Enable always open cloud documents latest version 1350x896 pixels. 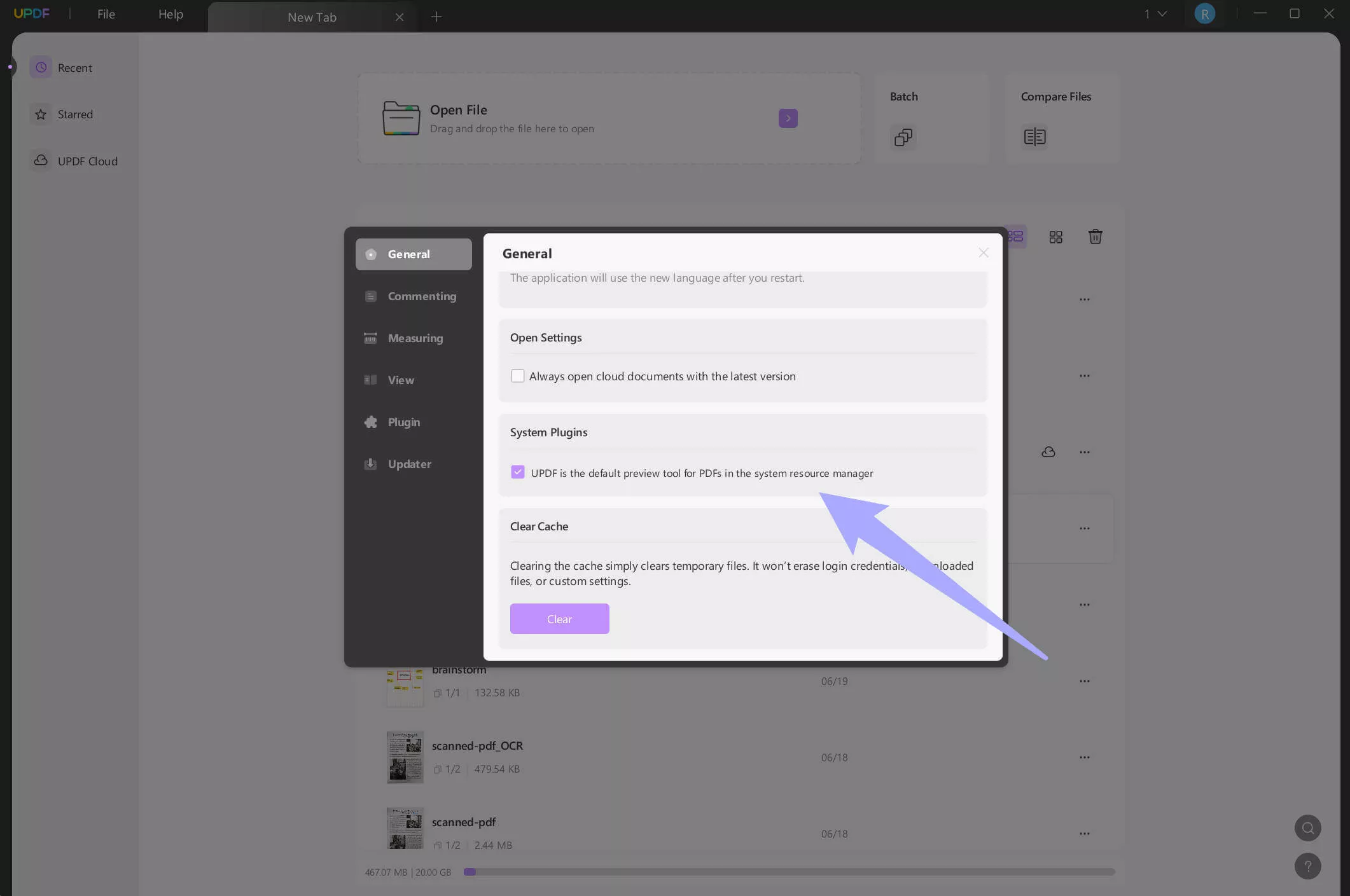point(518,376)
